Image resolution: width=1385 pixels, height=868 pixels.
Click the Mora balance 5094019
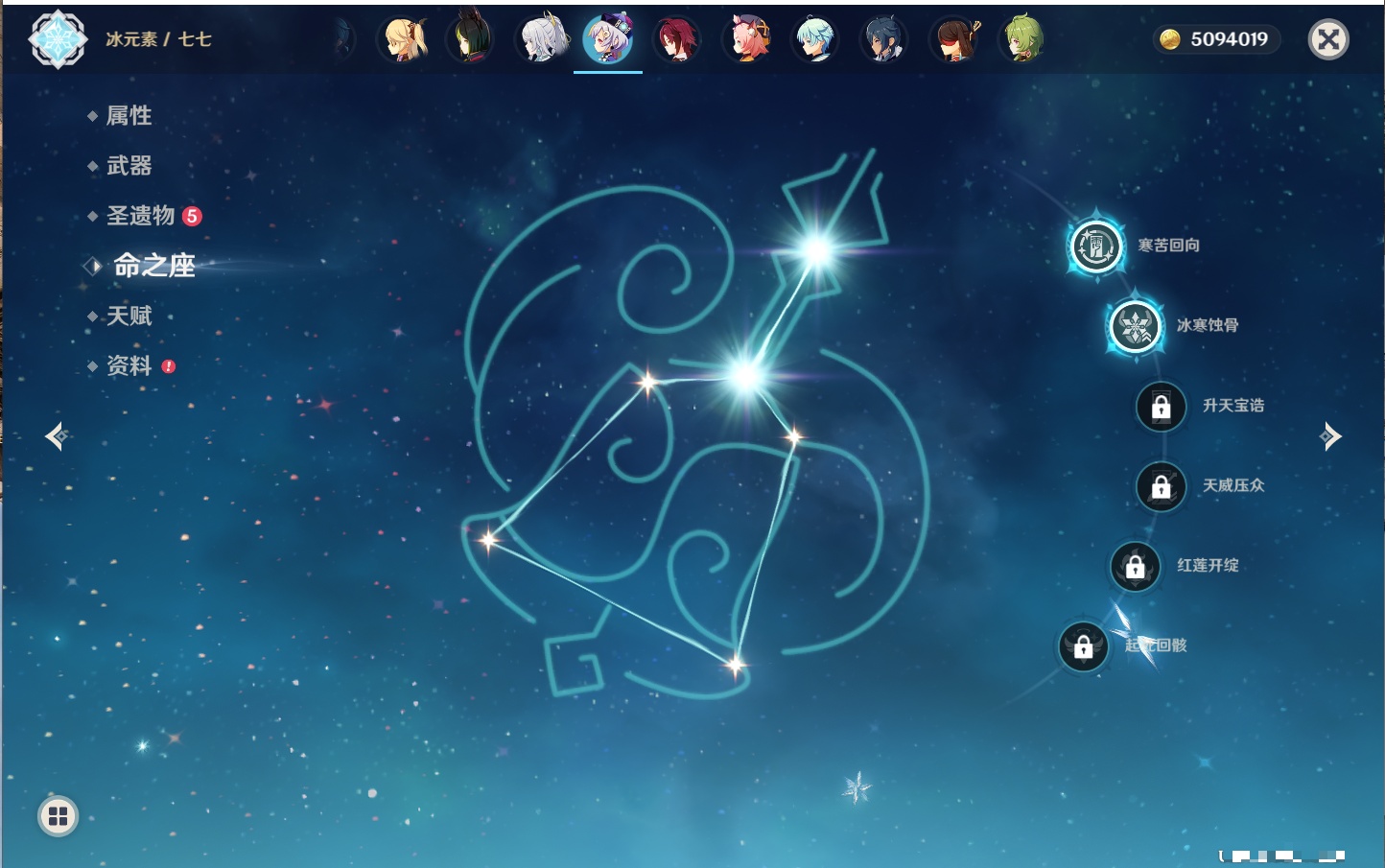coord(1229,39)
